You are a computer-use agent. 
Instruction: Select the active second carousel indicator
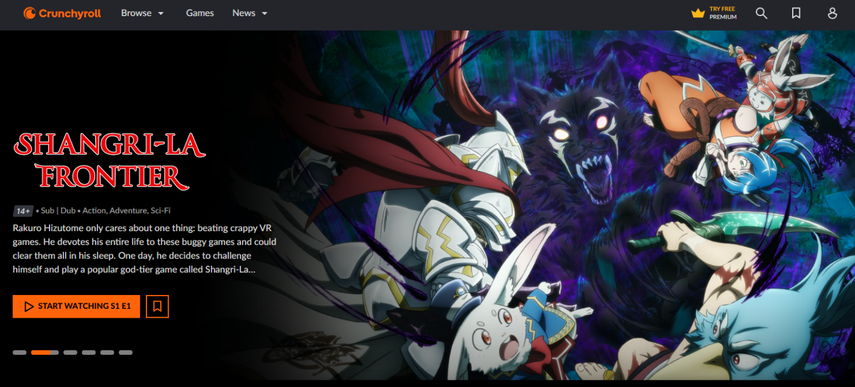[x=45, y=353]
